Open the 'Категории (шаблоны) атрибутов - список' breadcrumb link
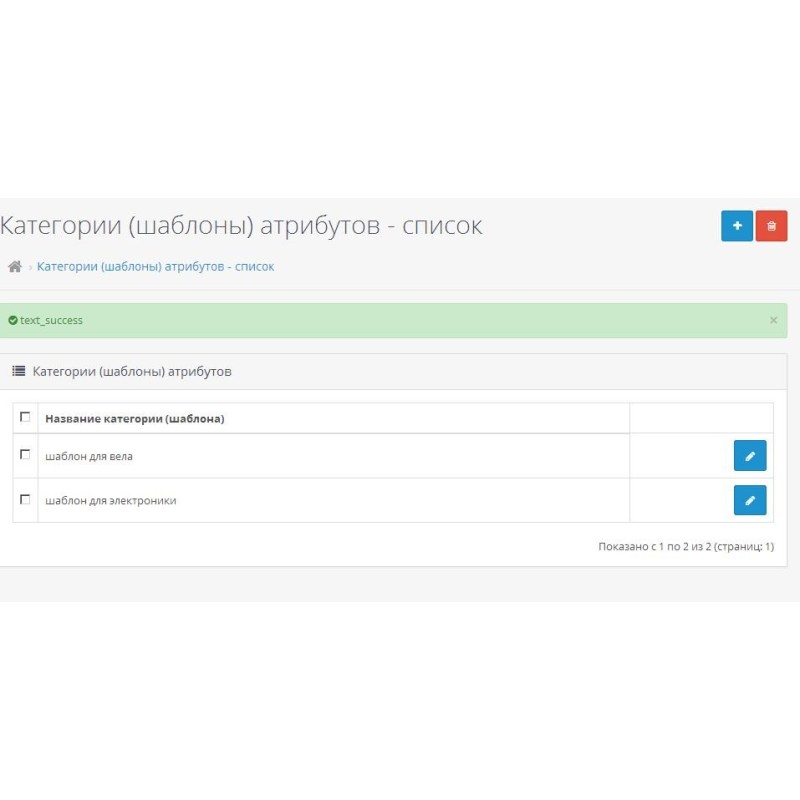The height and width of the screenshot is (800, 800). coord(155,267)
